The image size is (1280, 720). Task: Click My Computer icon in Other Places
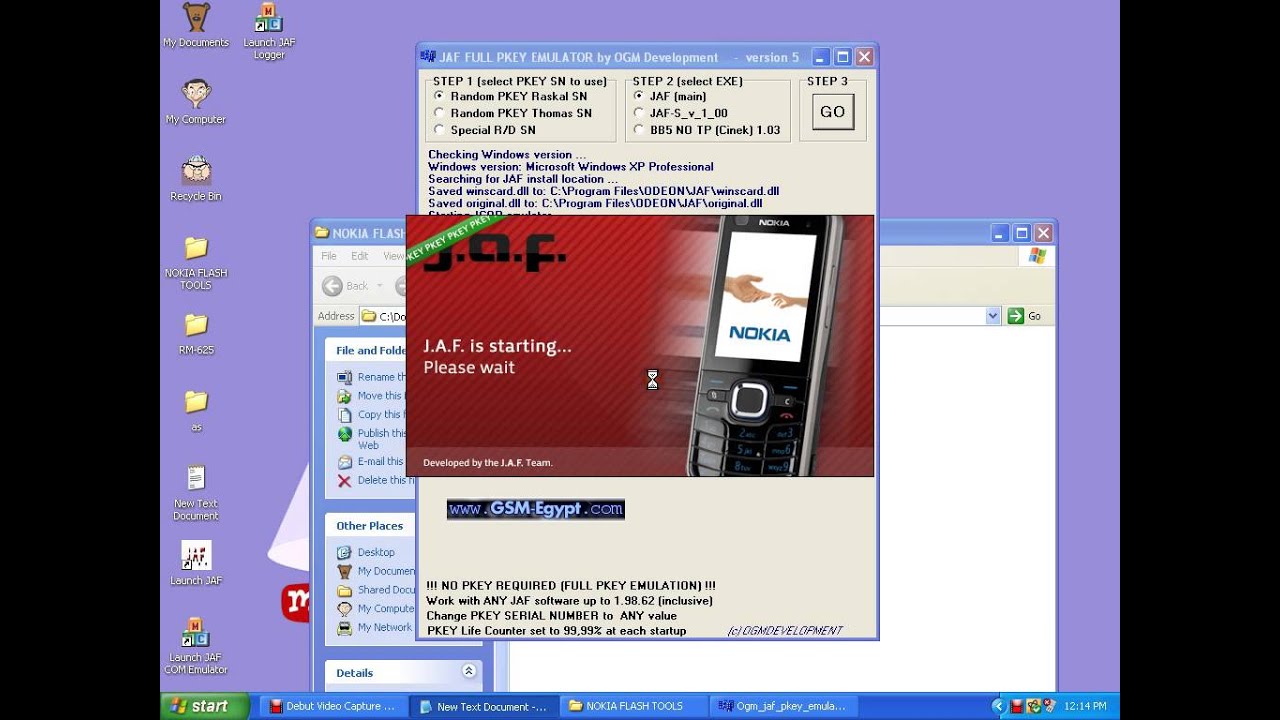pos(344,609)
